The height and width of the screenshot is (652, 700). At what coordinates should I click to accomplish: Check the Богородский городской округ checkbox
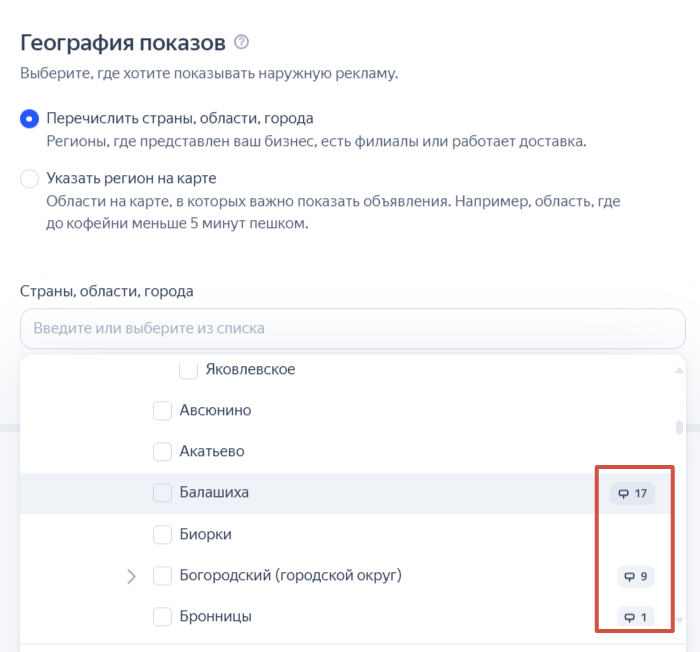(162, 576)
